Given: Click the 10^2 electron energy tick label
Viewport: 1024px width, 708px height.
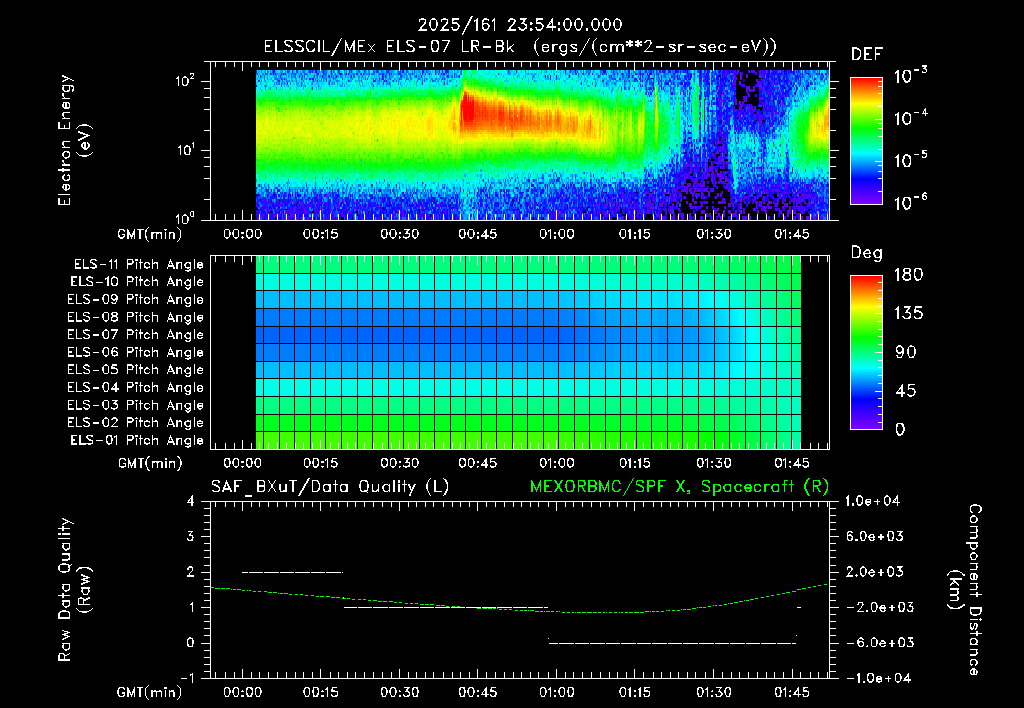Looking at the screenshot, I should pos(185,81).
